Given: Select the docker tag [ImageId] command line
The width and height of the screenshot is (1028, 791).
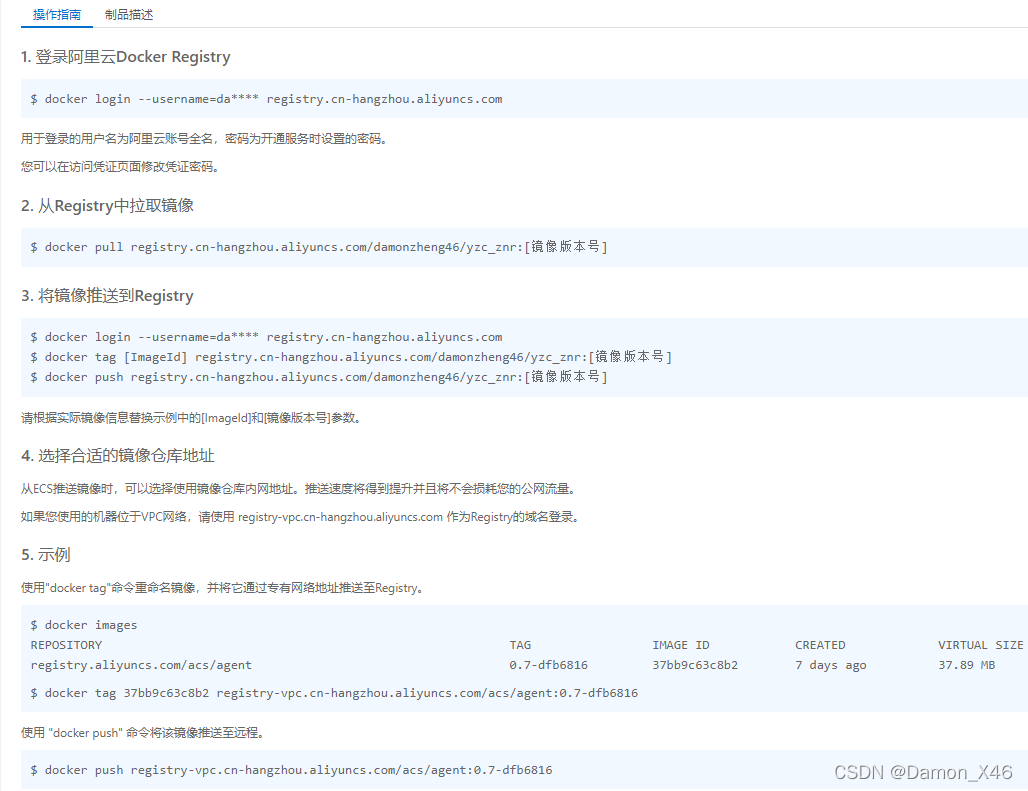Looking at the screenshot, I should (x=351, y=357).
